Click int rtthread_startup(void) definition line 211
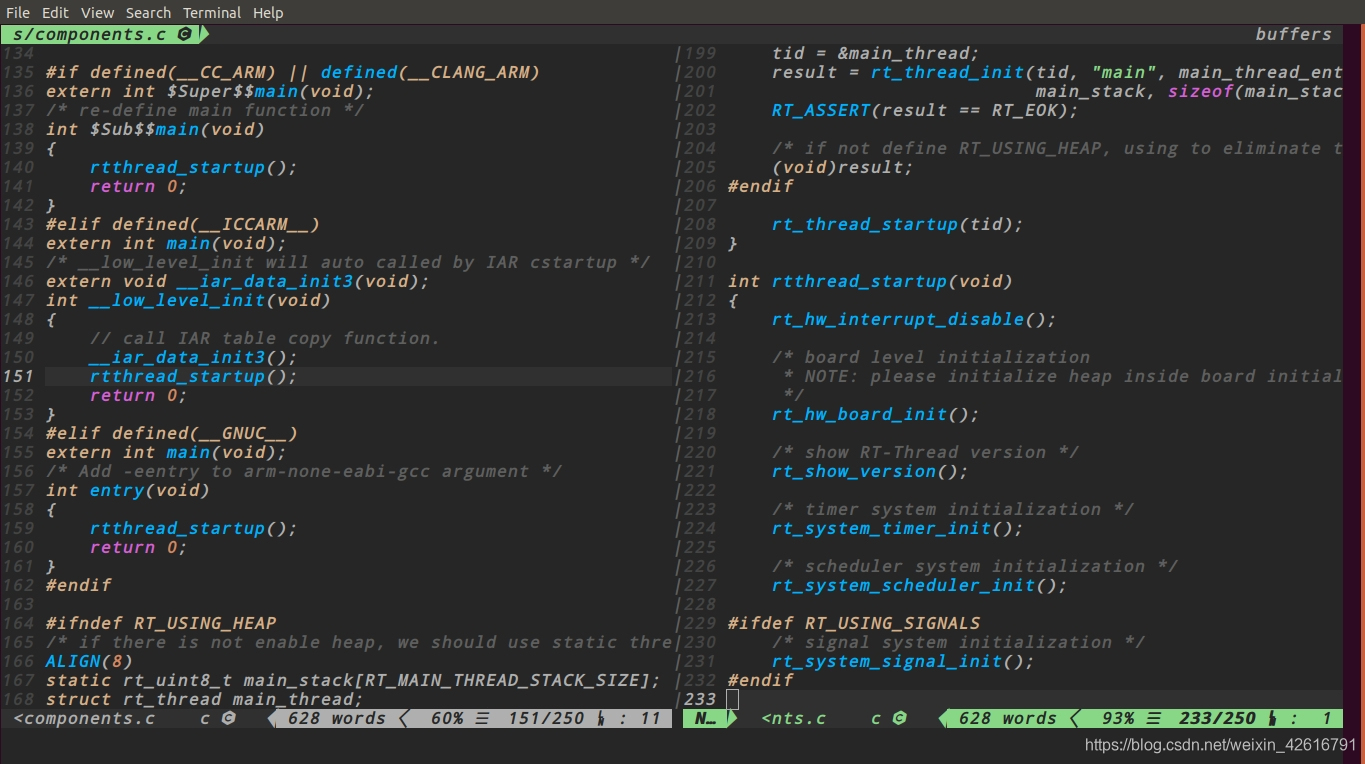 870,282
